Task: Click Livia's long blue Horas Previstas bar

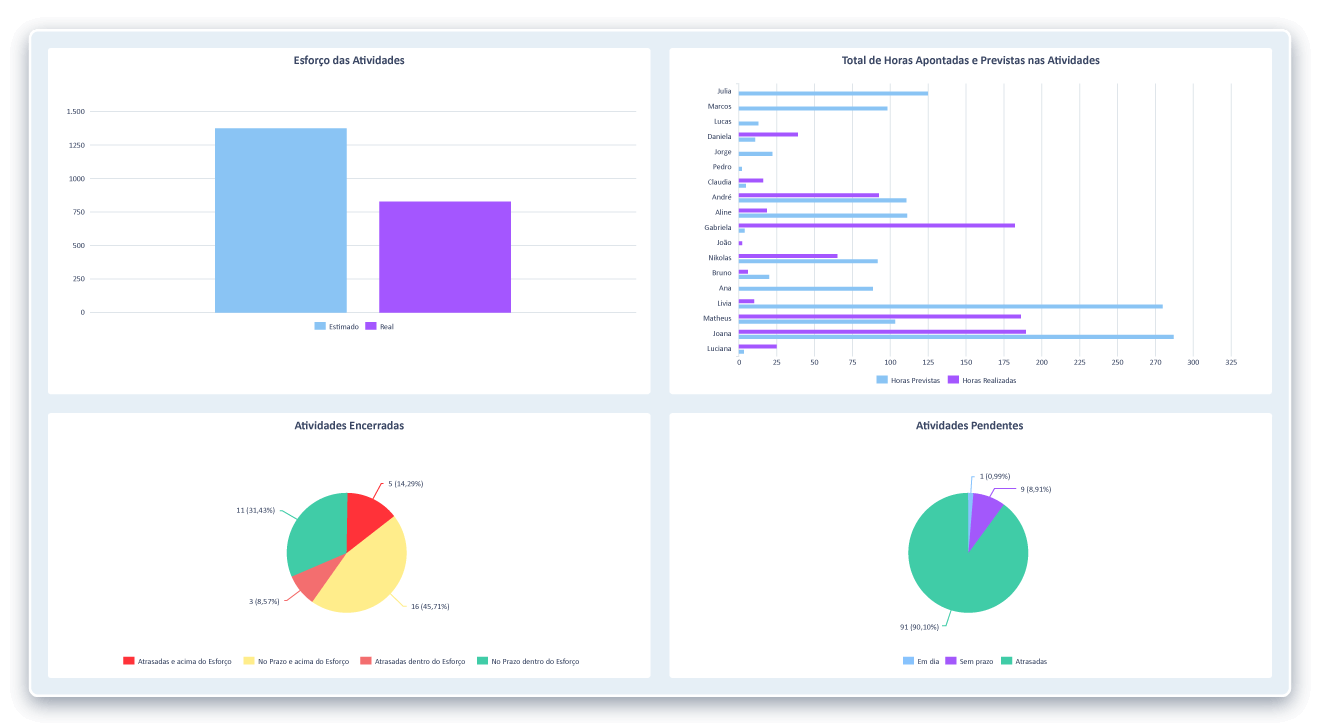Action: (x=951, y=306)
